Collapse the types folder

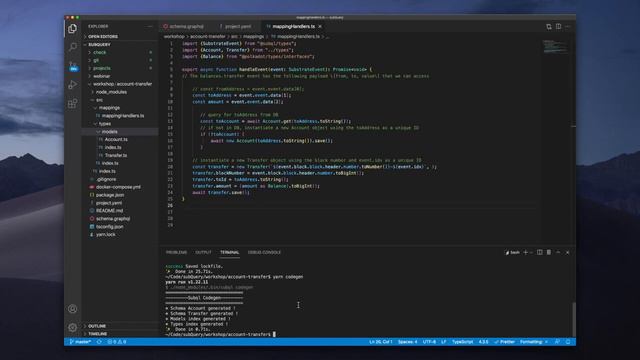point(105,124)
